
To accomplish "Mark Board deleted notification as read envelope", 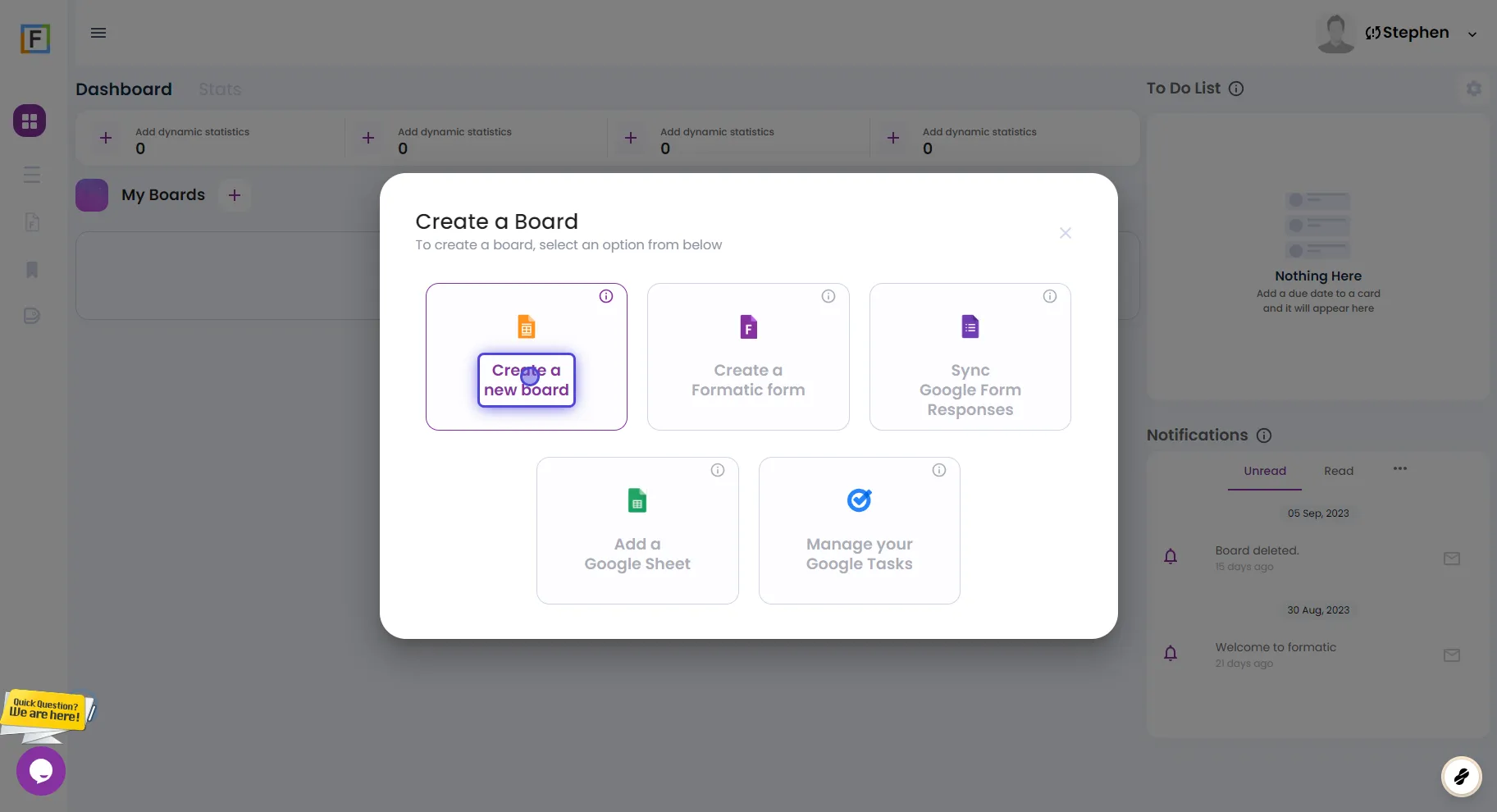I will pos(1452,559).
